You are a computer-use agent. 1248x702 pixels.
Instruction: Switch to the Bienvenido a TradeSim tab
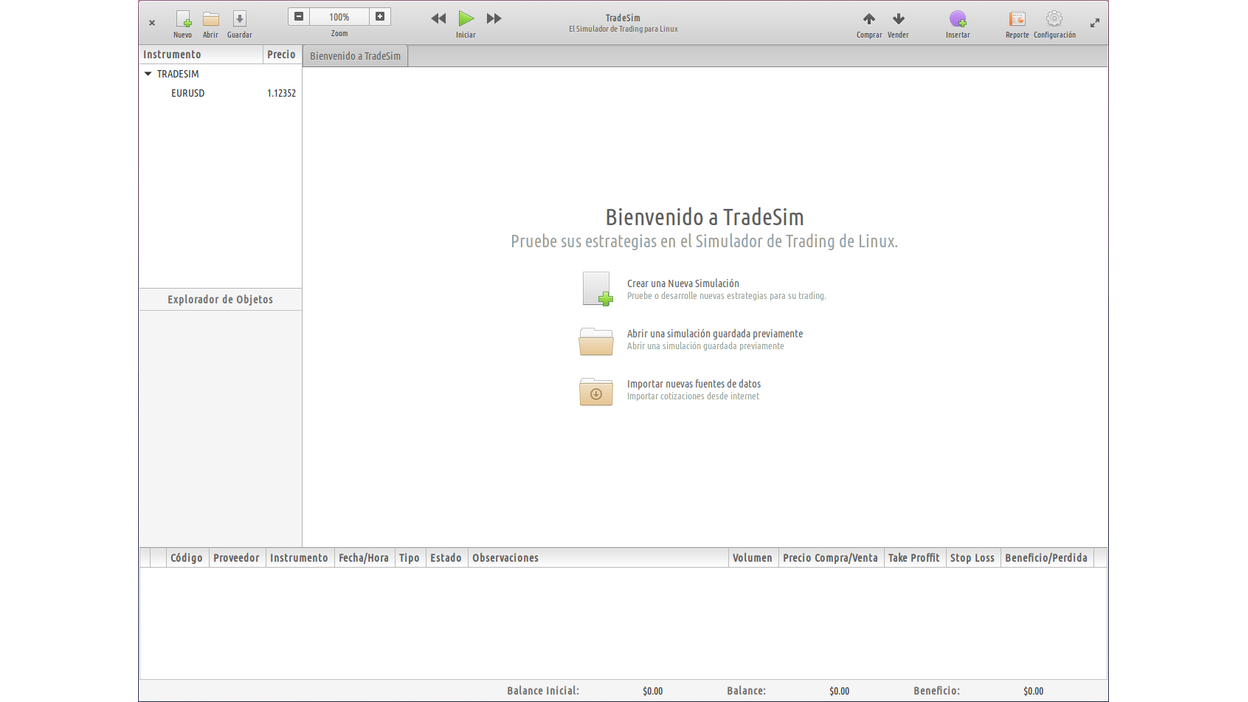click(x=355, y=56)
